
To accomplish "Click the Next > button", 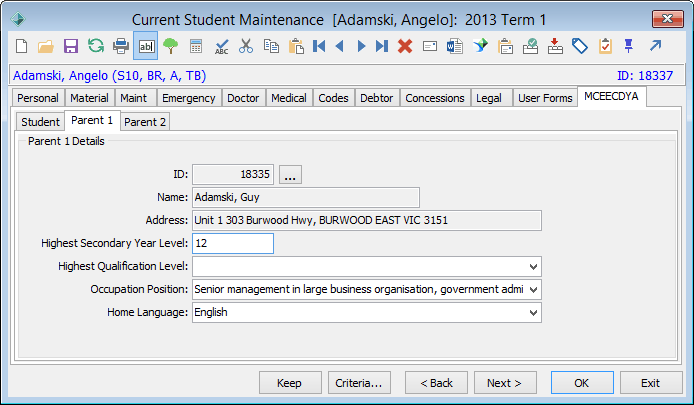I will pos(505,383).
